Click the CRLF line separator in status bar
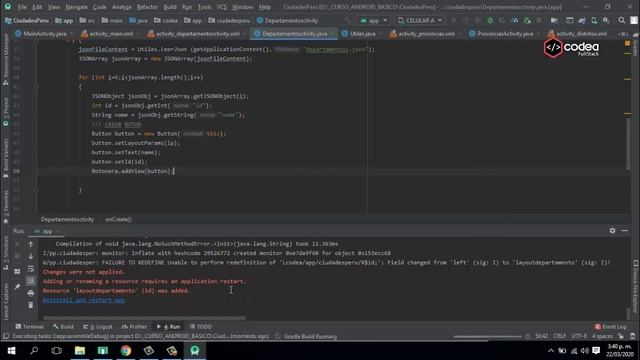The height and width of the screenshot is (360, 640). pos(559,336)
